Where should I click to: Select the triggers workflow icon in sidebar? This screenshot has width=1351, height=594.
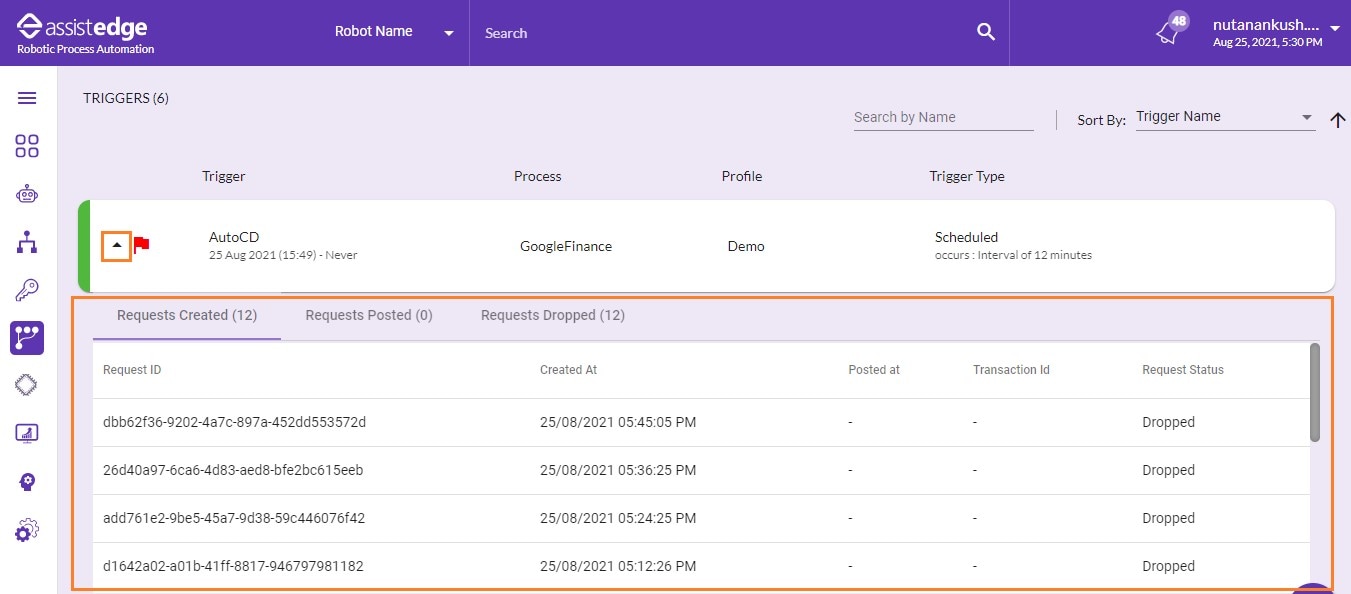click(27, 338)
